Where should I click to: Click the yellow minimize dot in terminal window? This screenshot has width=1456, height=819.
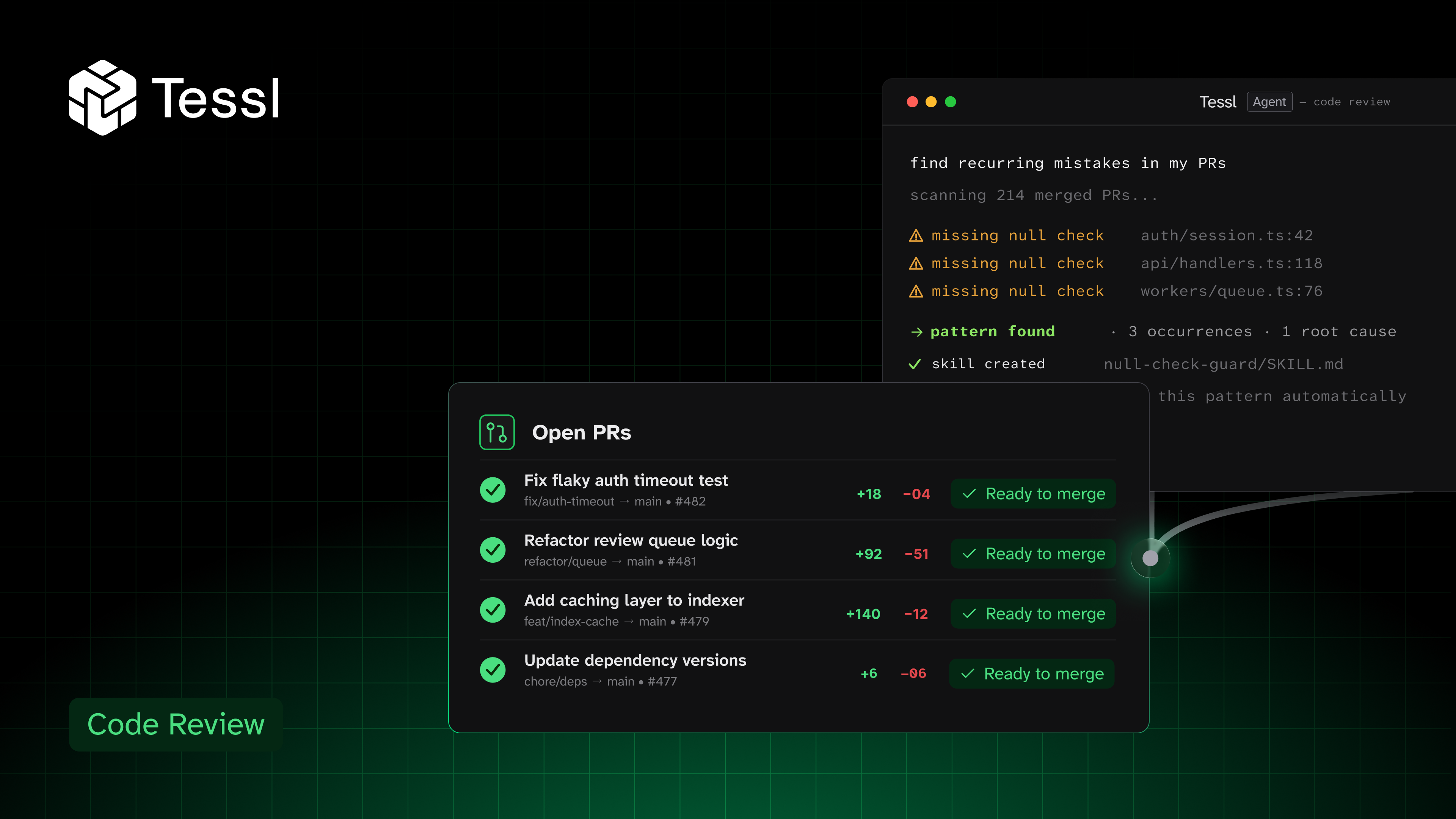click(x=932, y=102)
